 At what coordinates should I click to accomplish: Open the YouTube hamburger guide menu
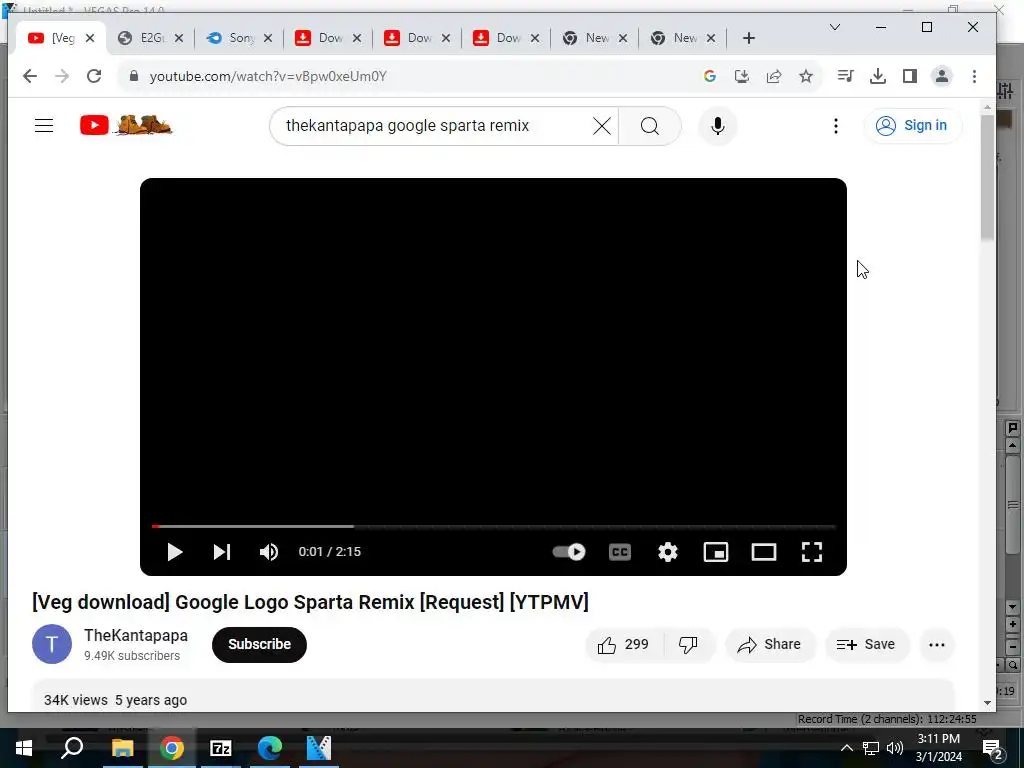tap(44, 125)
